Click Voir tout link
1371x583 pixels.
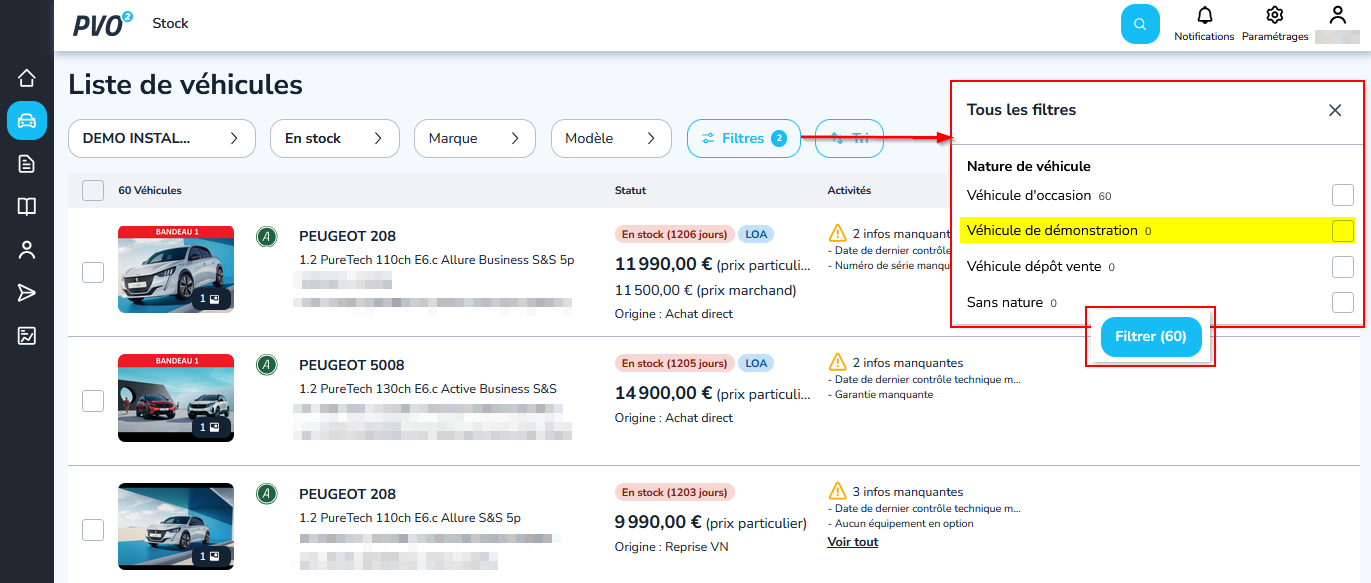(x=852, y=542)
